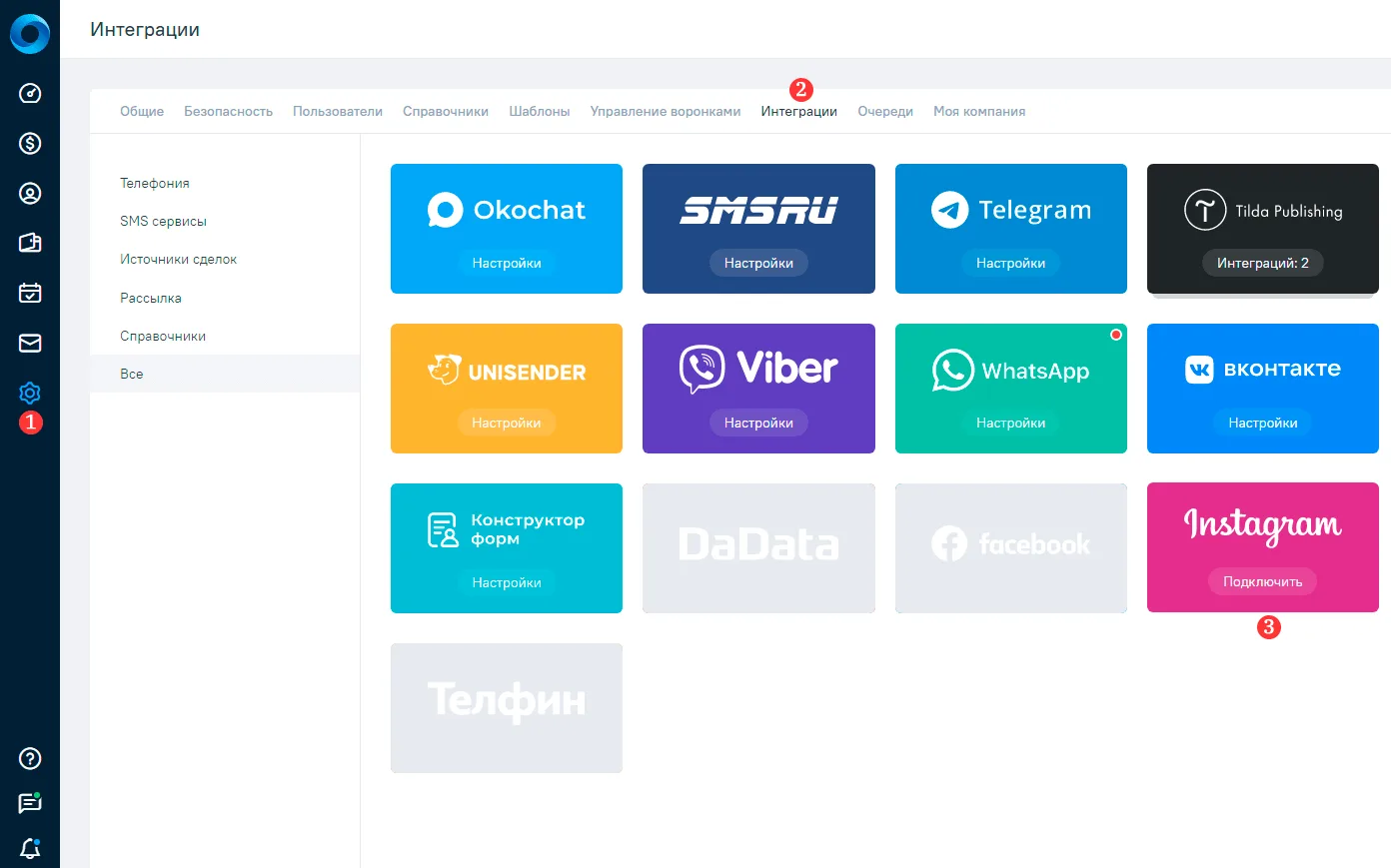Open the mail envelope icon
The image size is (1391, 868).
[30, 344]
